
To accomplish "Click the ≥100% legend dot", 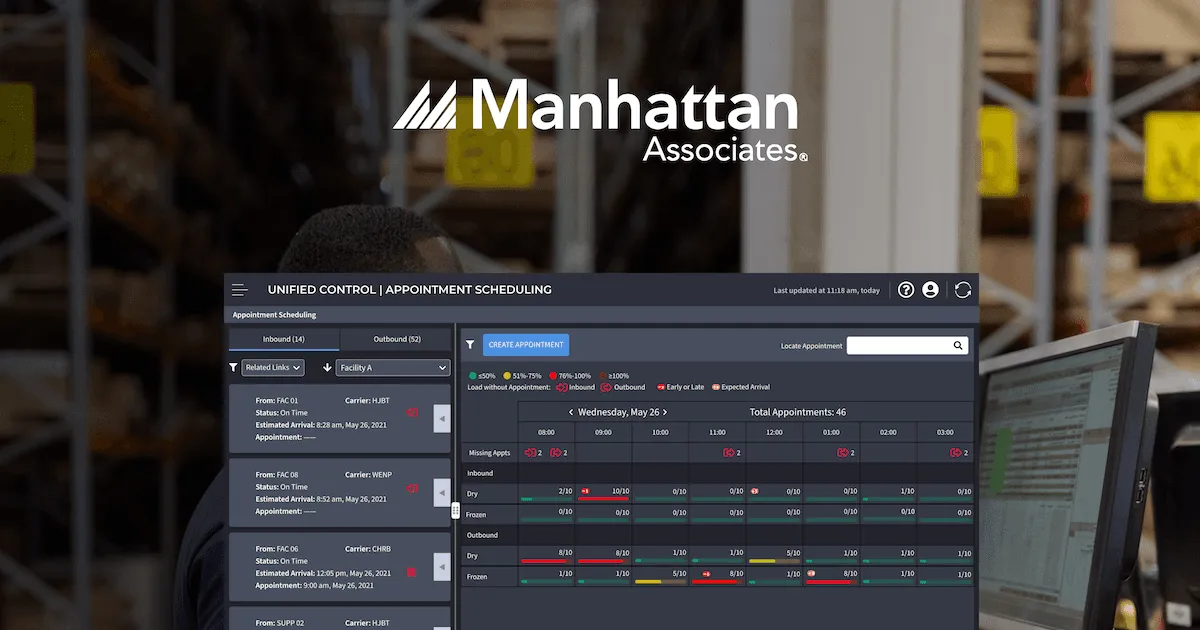I will pos(601,376).
